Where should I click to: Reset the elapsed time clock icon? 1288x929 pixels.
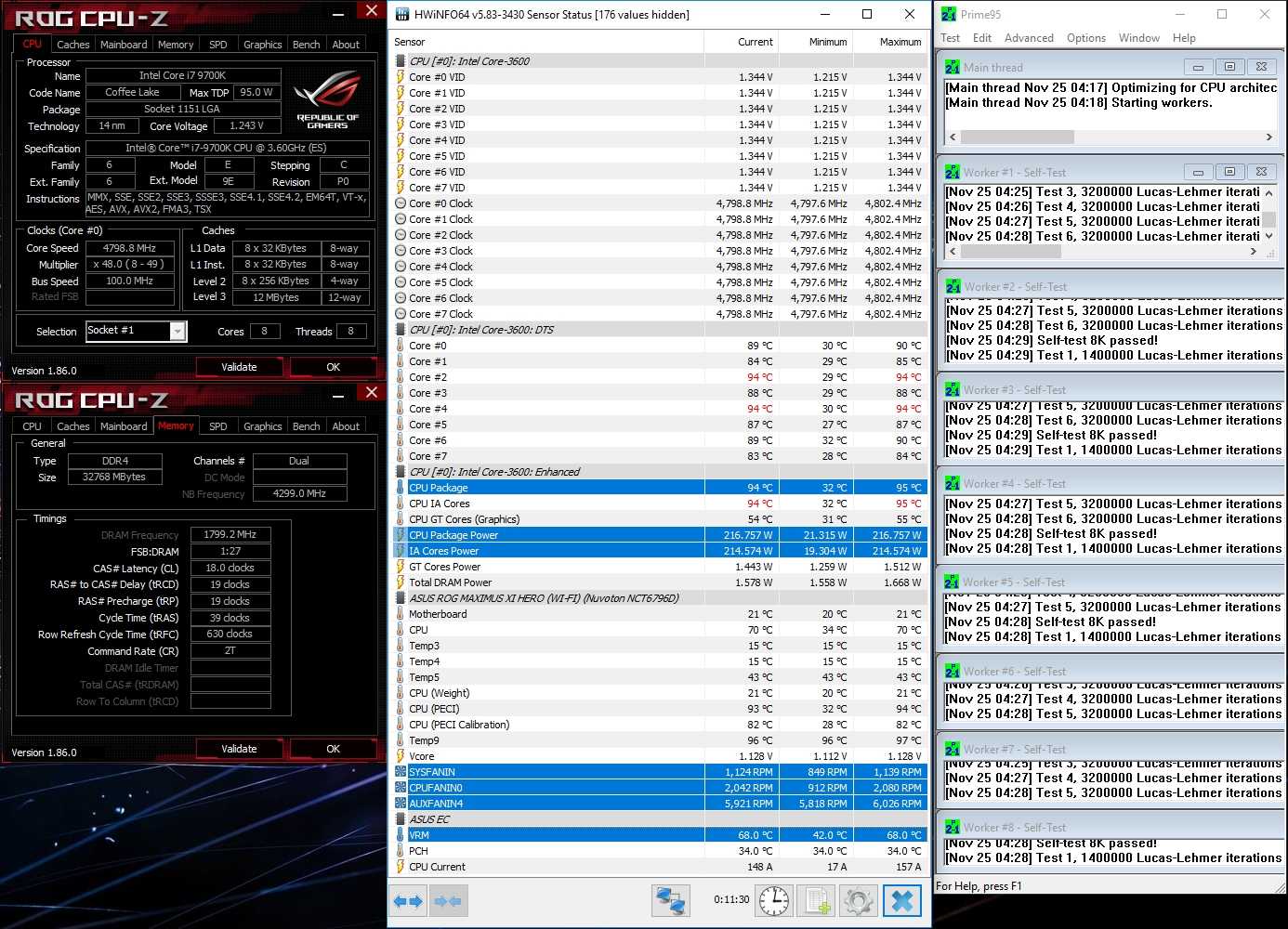(773, 901)
